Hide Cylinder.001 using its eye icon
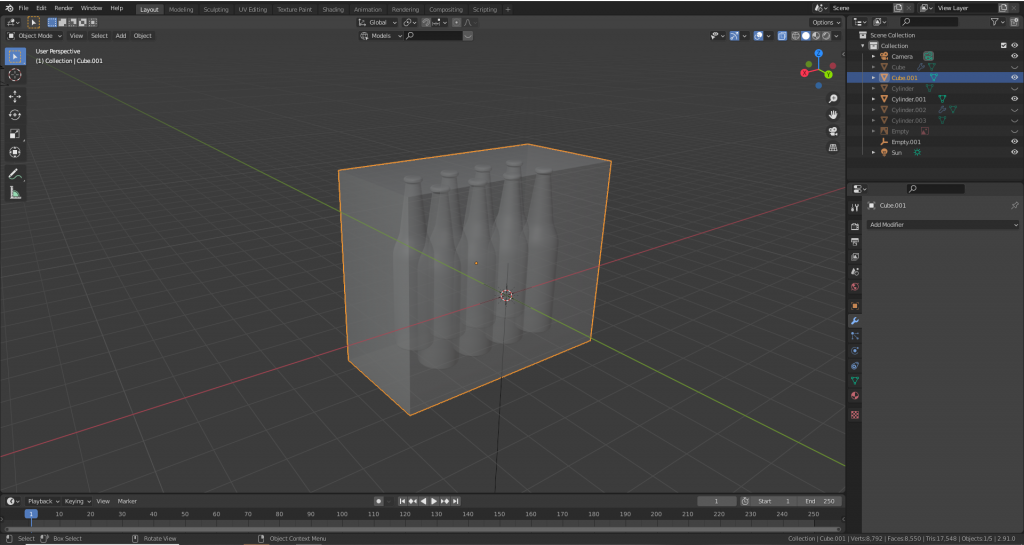The width and height of the screenshot is (1024, 545). coord(1014,99)
